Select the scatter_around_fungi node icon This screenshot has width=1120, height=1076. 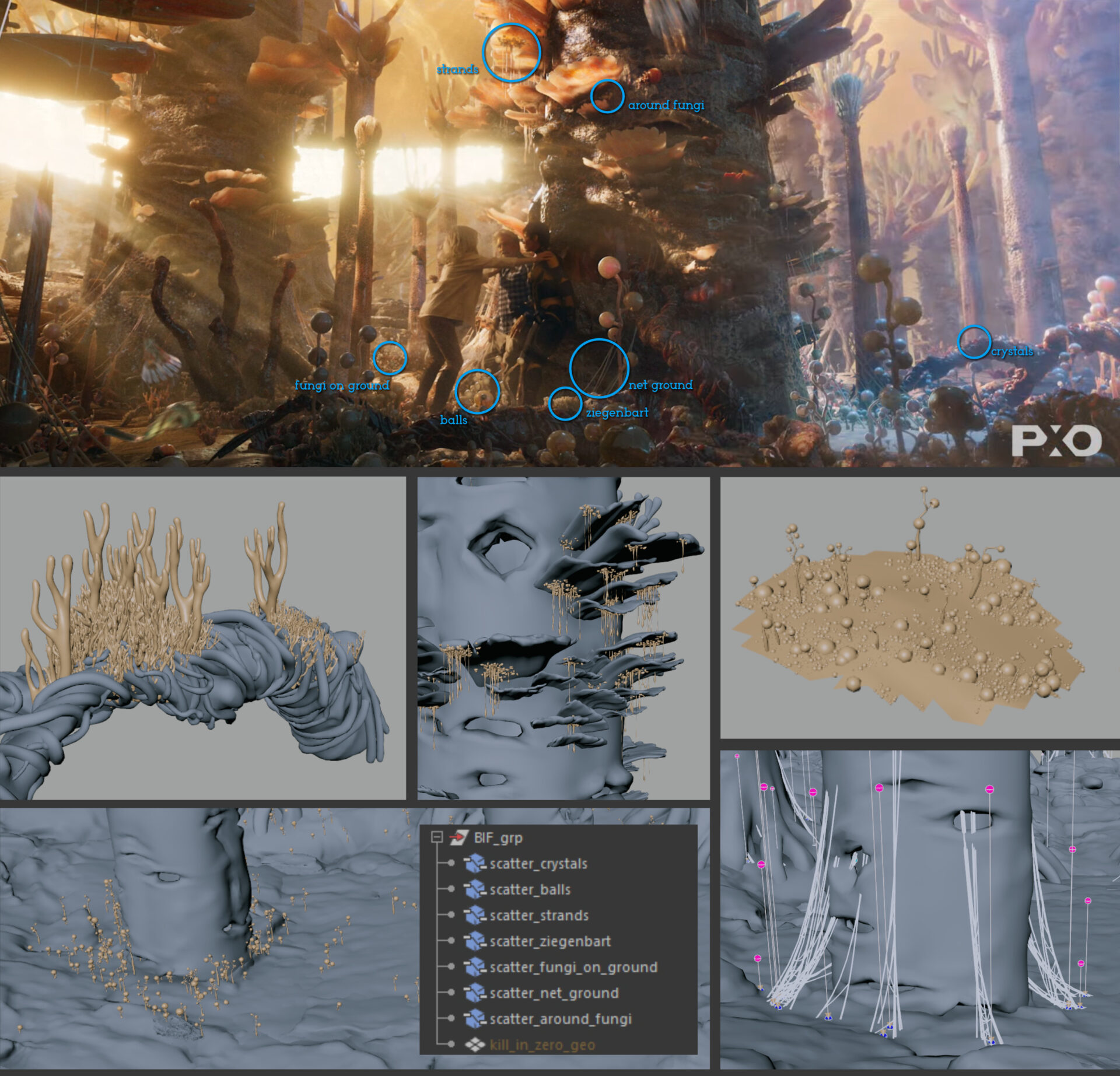point(476,1018)
